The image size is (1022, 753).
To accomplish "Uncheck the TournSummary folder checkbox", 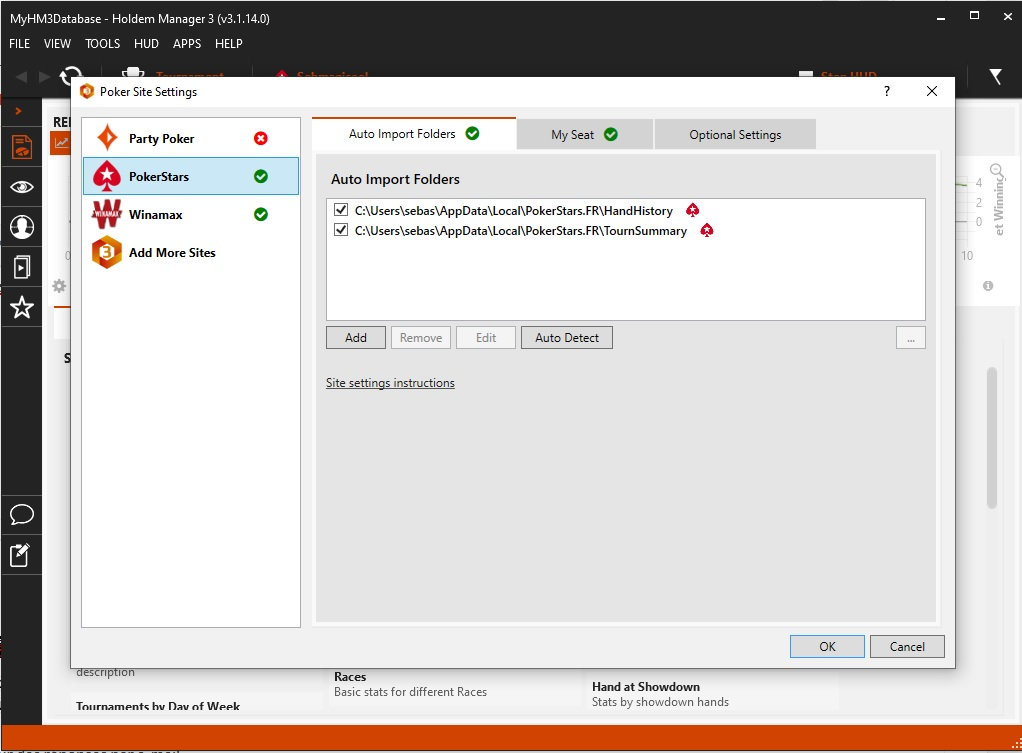I will pos(340,229).
